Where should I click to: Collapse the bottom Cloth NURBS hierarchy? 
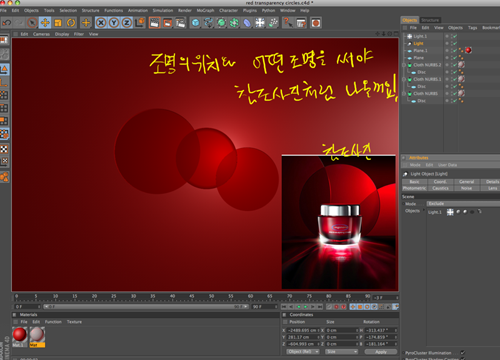pos(404,93)
